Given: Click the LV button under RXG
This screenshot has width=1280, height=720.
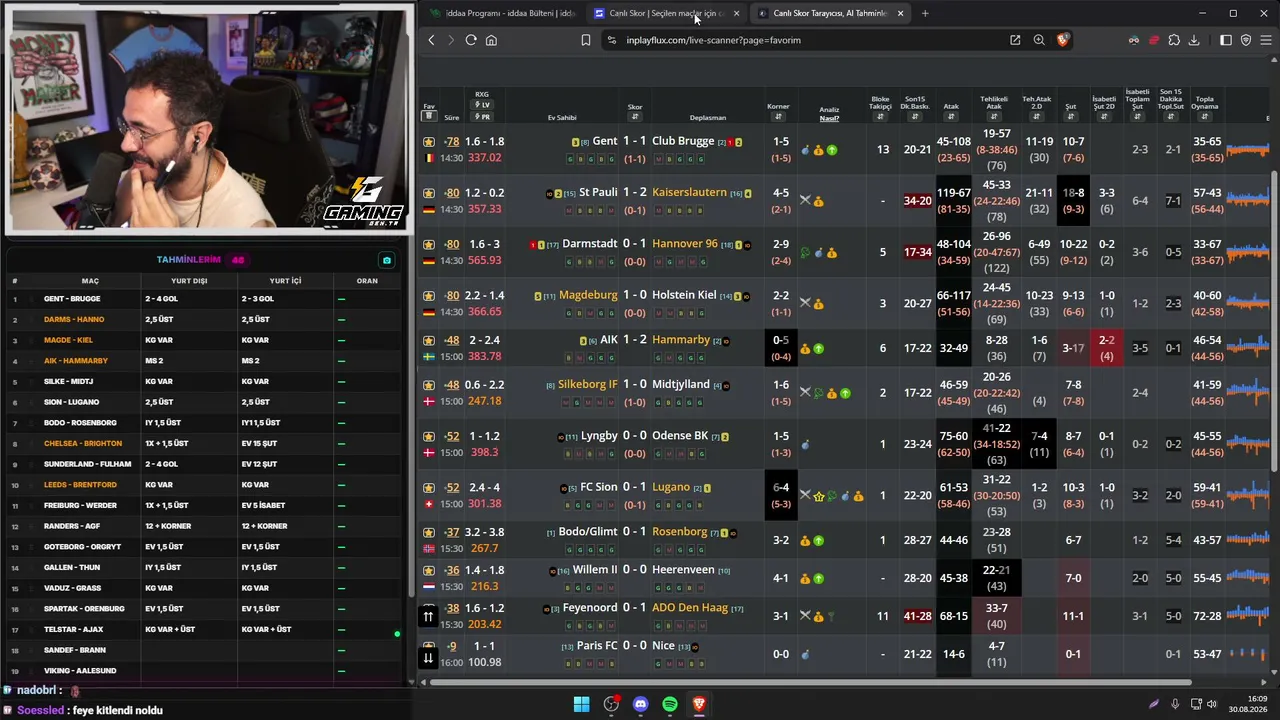Looking at the screenshot, I should pos(482,105).
